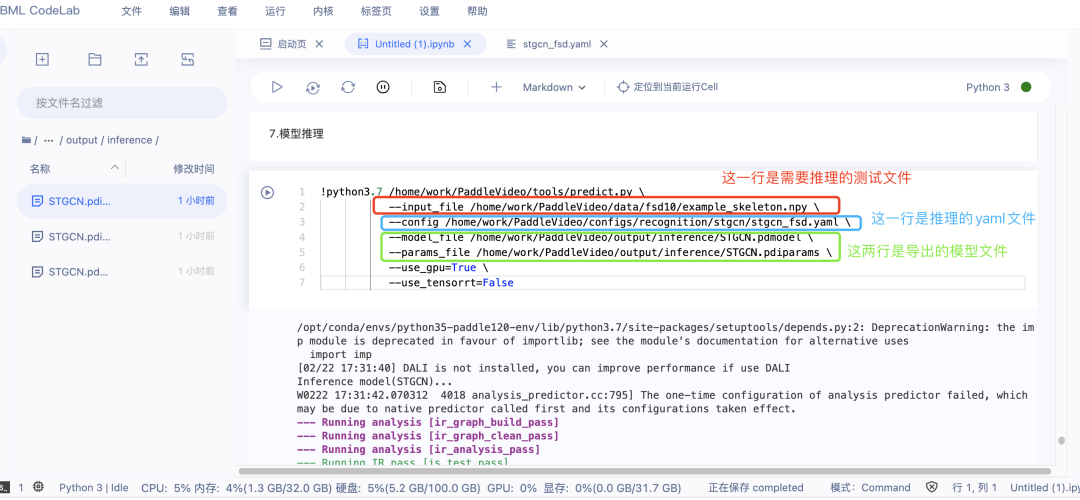Click the vertical scrollbar thumb of notebook
The height and width of the screenshot is (500, 1080).
(1061, 441)
